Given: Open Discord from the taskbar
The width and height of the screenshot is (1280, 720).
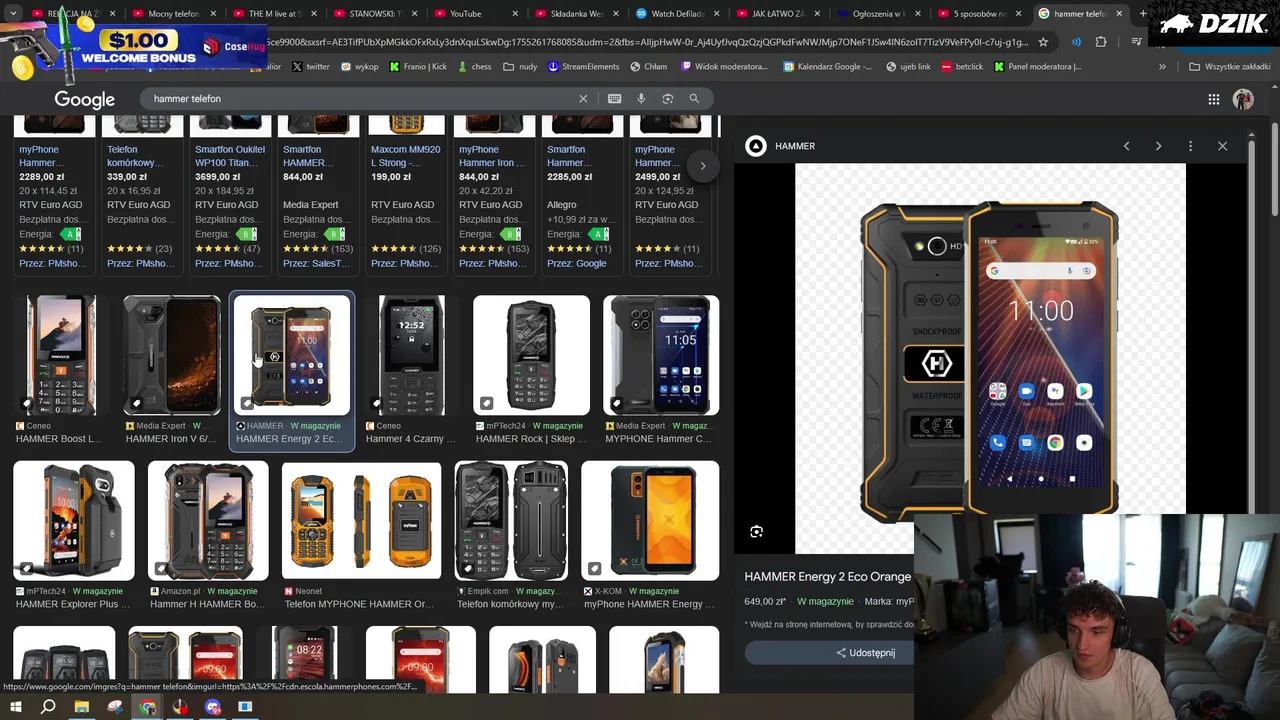Looking at the screenshot, I should coord(213,707).
